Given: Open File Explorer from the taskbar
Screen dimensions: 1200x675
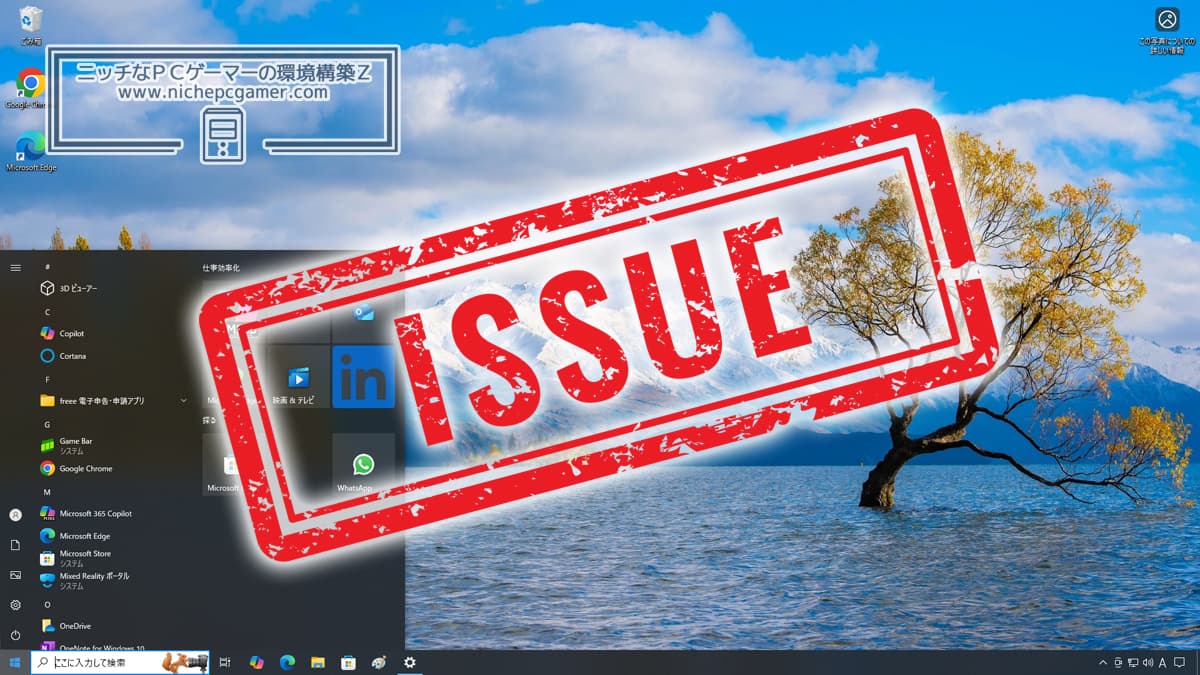Looking at the screenshot, I should [x=318, y=662].
